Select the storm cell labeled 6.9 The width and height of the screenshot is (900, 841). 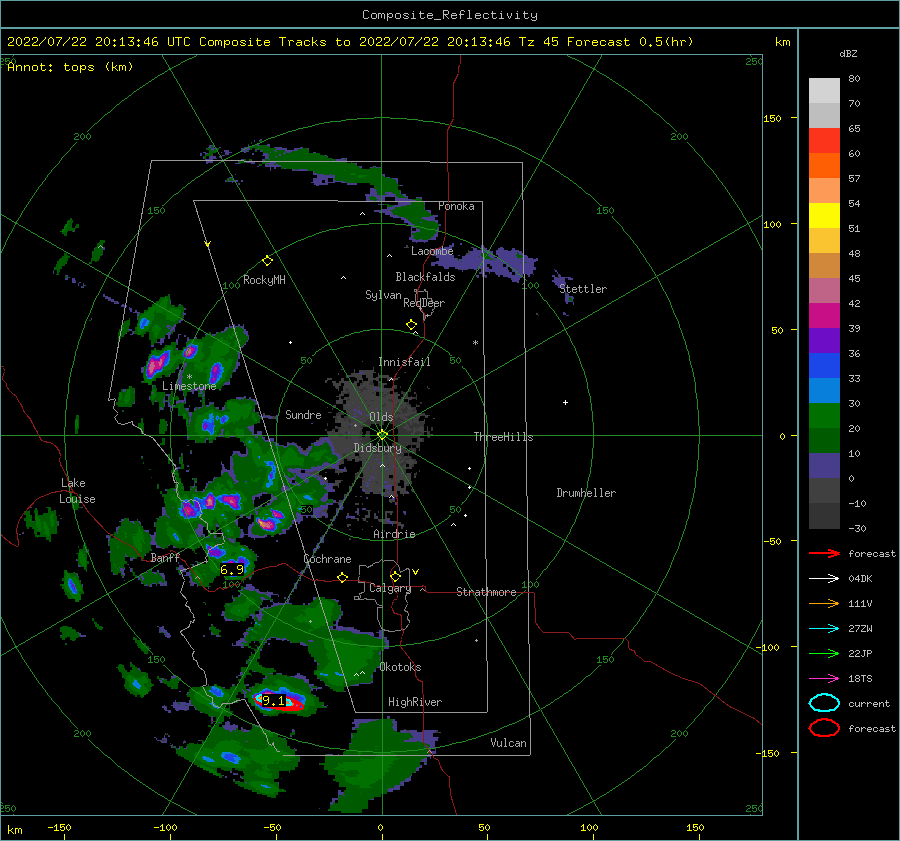(232, 569)
